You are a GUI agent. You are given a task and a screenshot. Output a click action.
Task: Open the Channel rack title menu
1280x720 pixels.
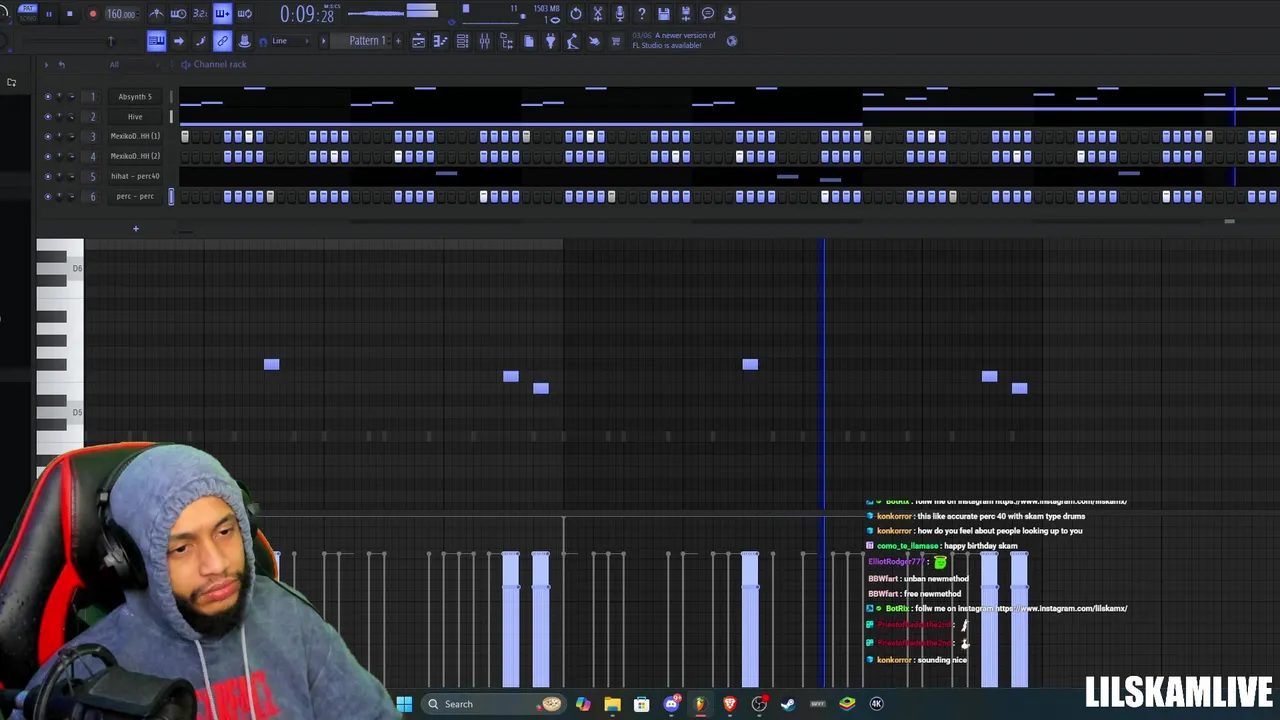pyautogui.click(x=219, y=64)
